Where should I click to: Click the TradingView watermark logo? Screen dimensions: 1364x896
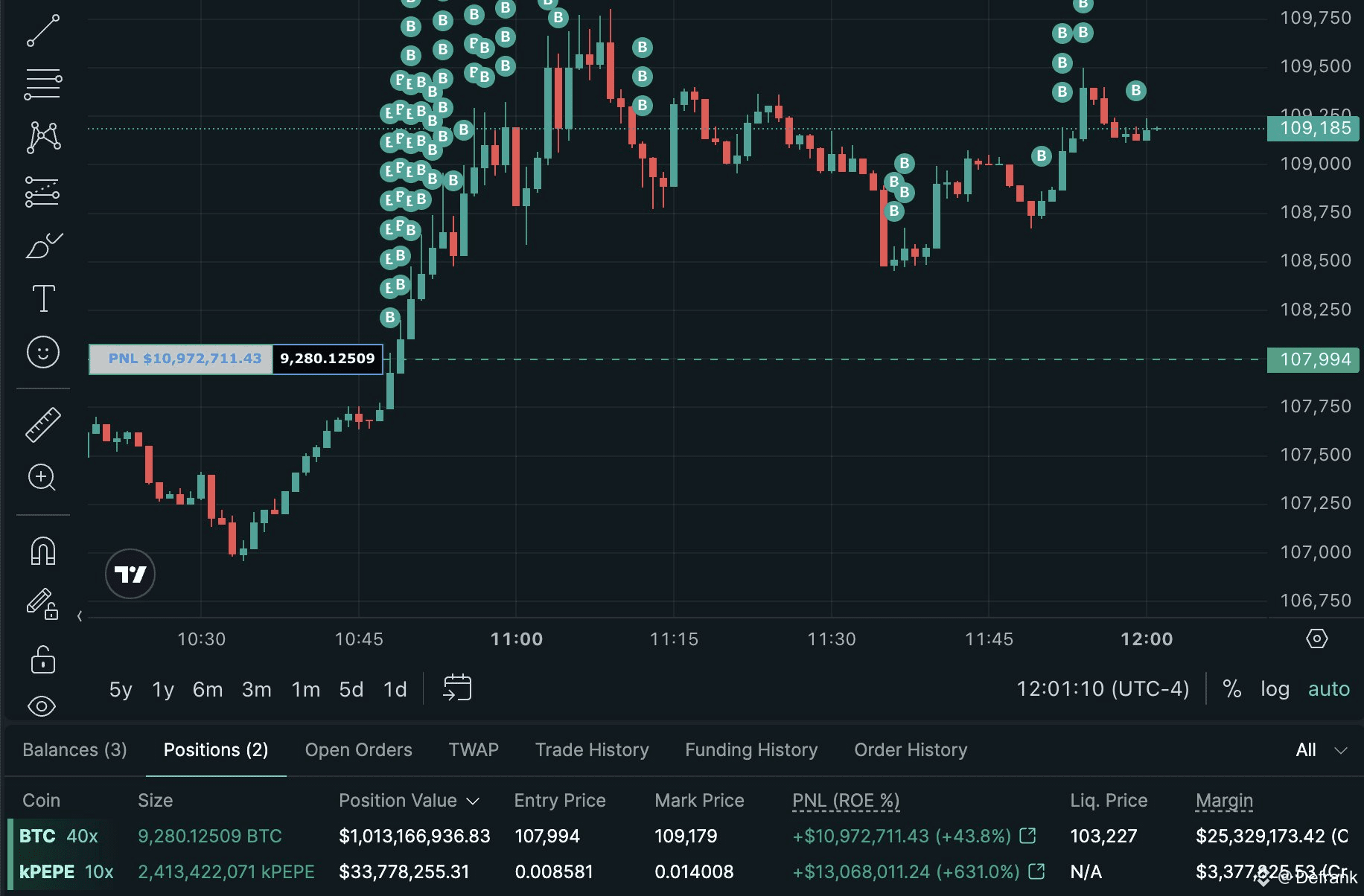coord(130,574)
